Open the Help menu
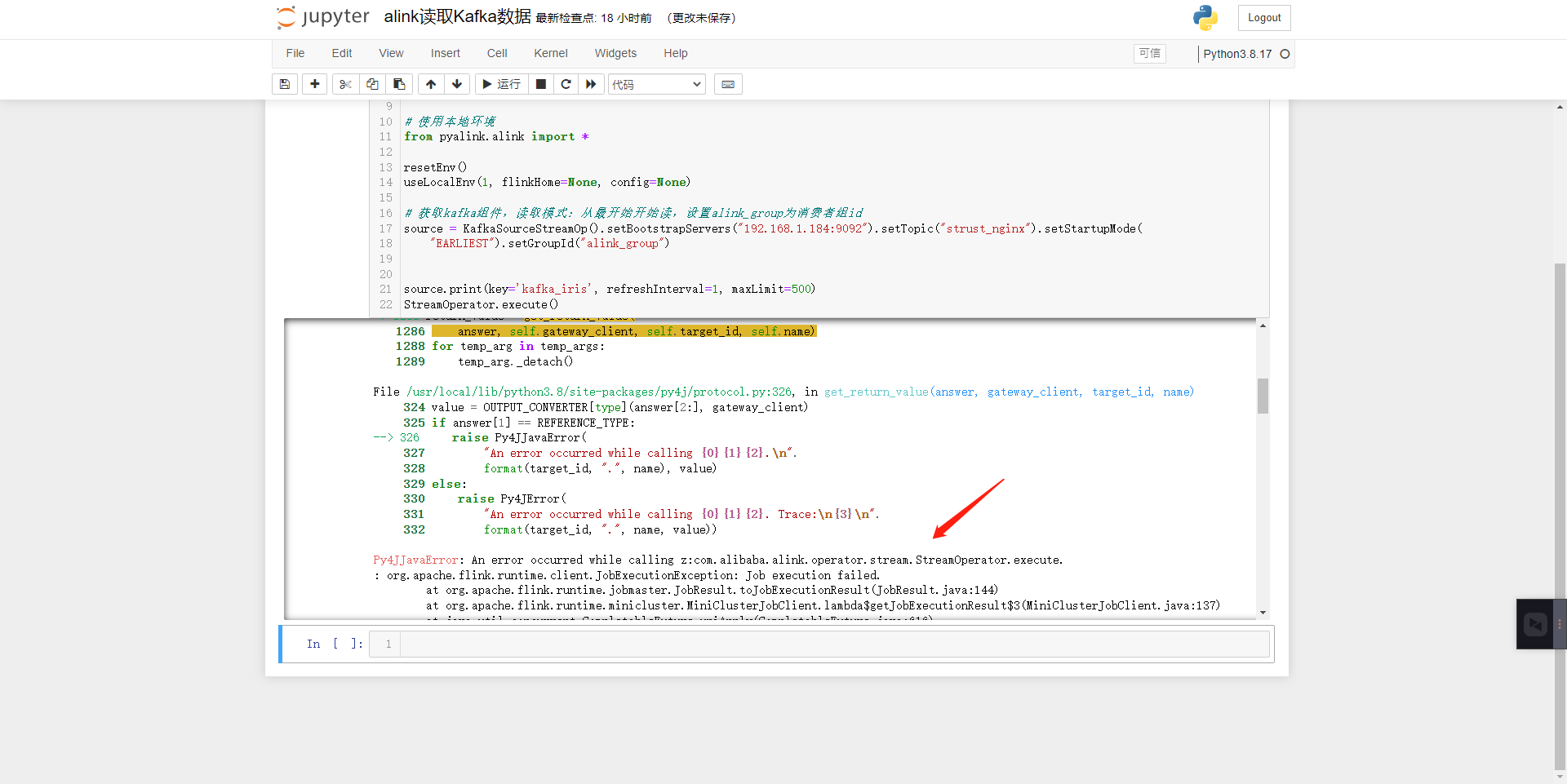The image size is (1567, 784). tap(676, 53)
